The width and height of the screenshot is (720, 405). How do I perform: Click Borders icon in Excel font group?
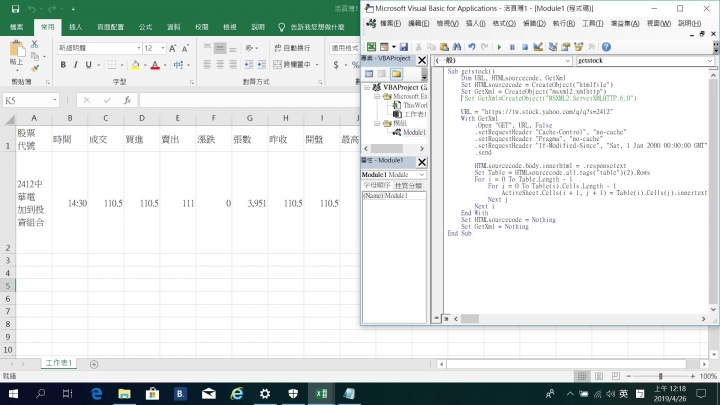coord(112,65)
